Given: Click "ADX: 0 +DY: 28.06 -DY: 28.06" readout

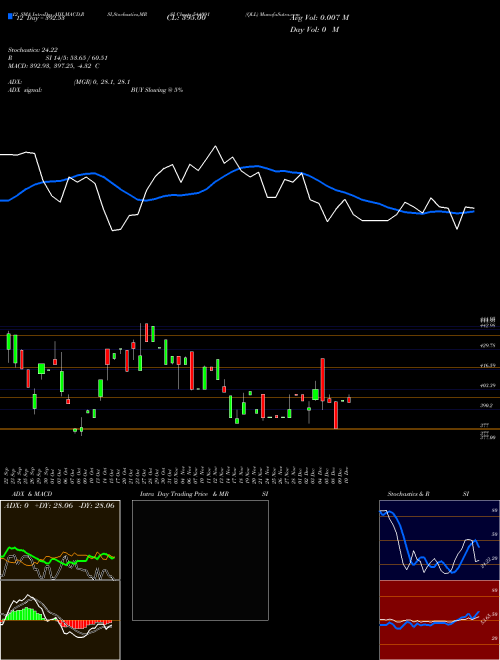Looking at the screenshot, I should pos(59,506).
